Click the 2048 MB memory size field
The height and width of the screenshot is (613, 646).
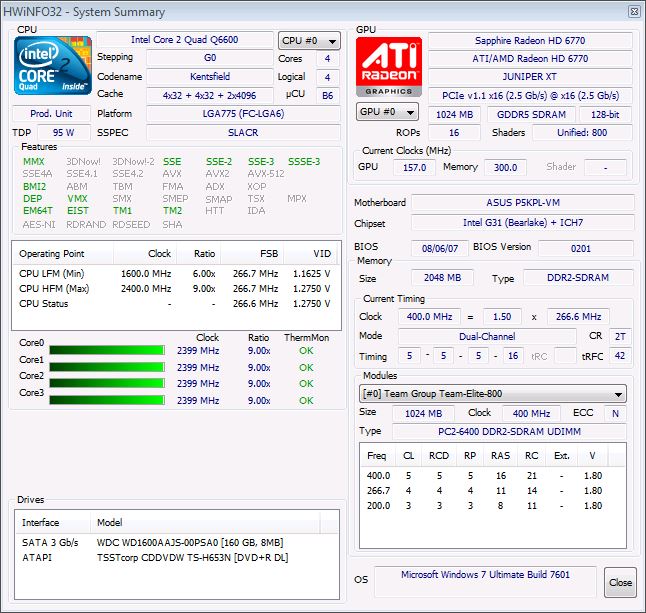(442, 278)
